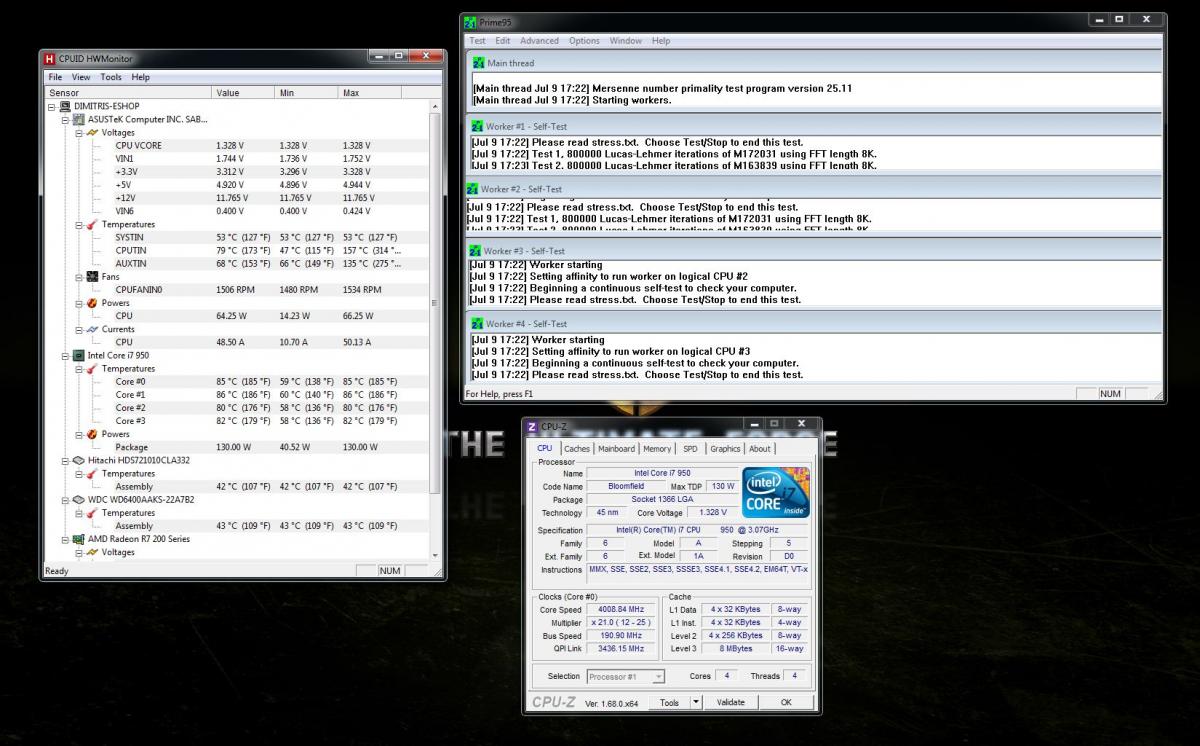Click the Worker #3 Self-Test window icon
The width and height of the screenshot is (1200, 746).
(x=477, y=251)
